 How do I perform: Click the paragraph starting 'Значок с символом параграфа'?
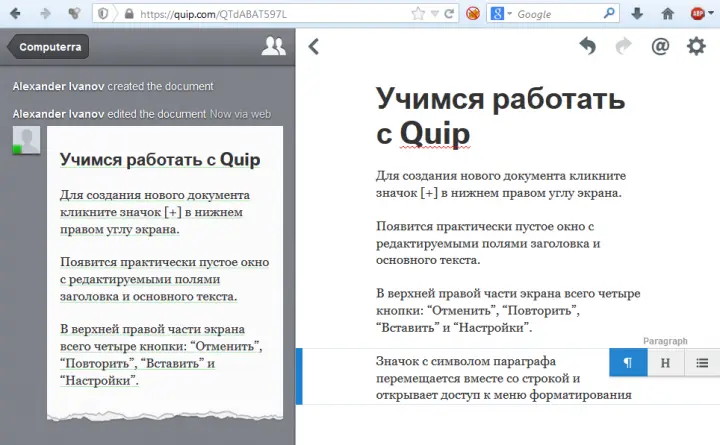click(504, 378)
